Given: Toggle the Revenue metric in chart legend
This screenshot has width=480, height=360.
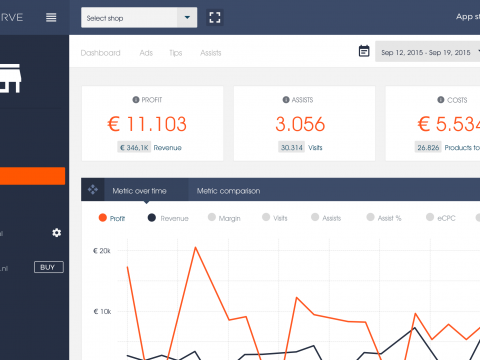Looking at the screenshot, I should click(x=168, y=218).
